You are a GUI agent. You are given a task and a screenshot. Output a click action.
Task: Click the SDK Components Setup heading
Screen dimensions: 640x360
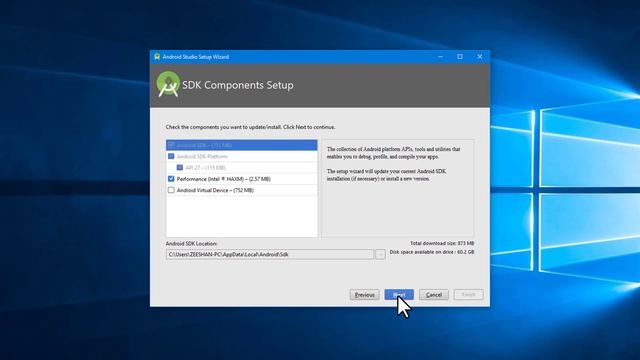pyautogui.click(x=238, y=85)
